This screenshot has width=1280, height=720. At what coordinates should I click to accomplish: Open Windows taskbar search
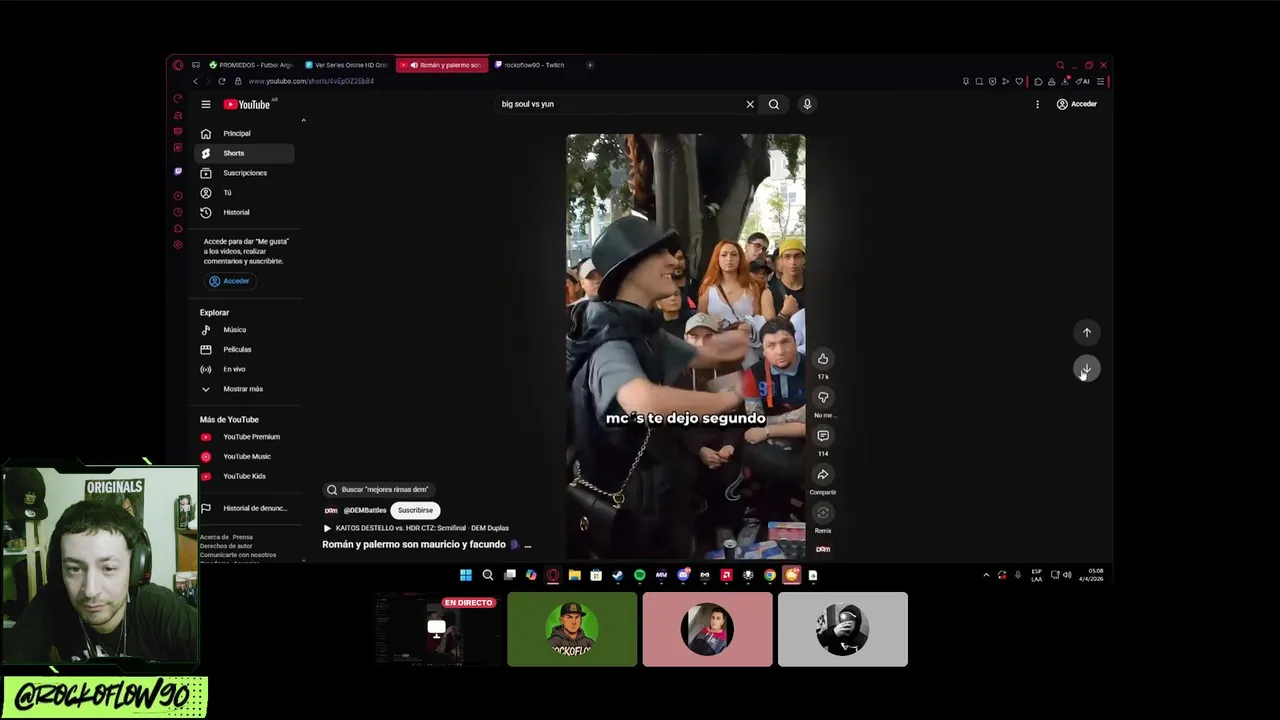[488, 575]
